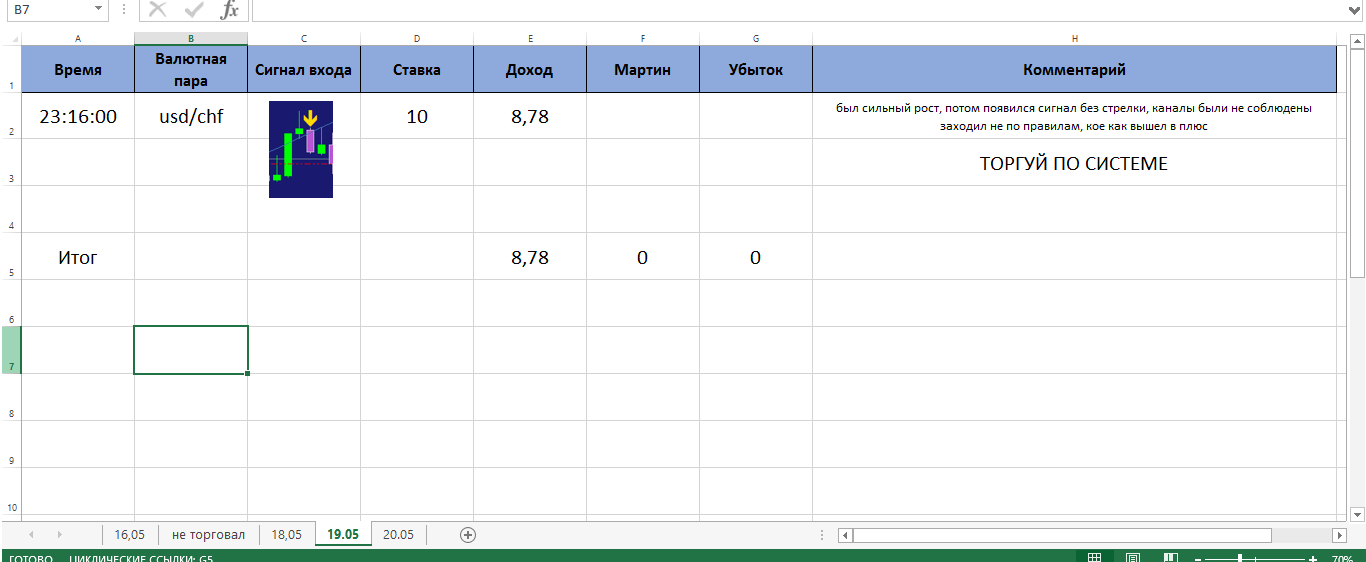Confirm the entry with the checkmark icon
Screen dimensions: 1366x562
click(194, 10)
